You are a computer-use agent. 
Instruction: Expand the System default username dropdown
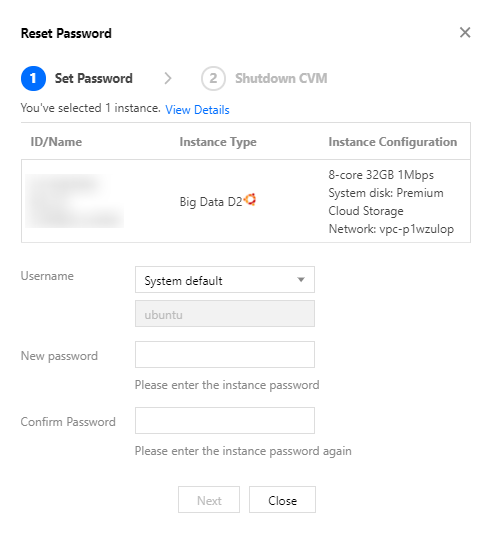click(225, 280)
